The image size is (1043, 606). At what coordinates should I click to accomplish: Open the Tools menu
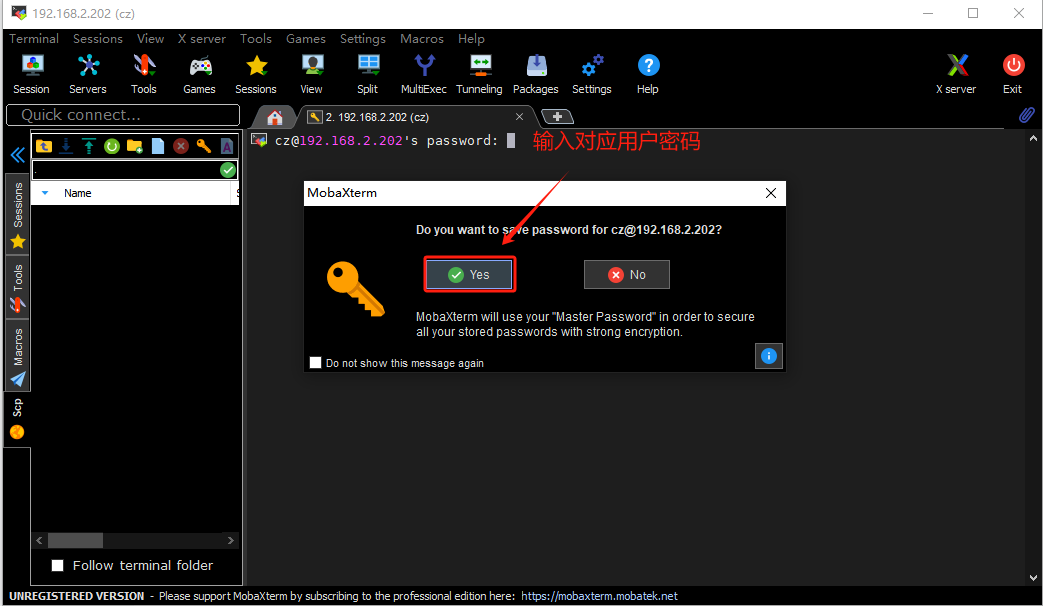(x=255, y=39)
